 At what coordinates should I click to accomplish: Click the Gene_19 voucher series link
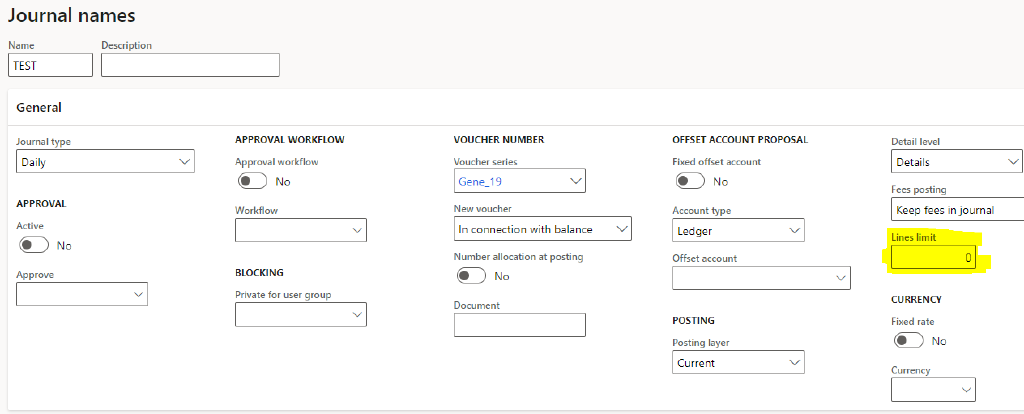[x=480, y=182]
